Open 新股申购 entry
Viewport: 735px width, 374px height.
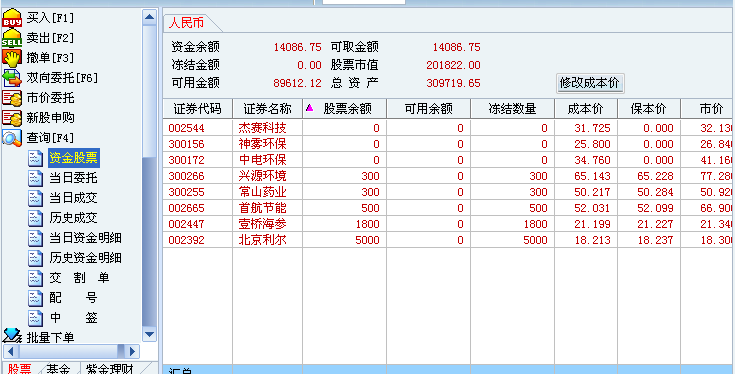50,118
